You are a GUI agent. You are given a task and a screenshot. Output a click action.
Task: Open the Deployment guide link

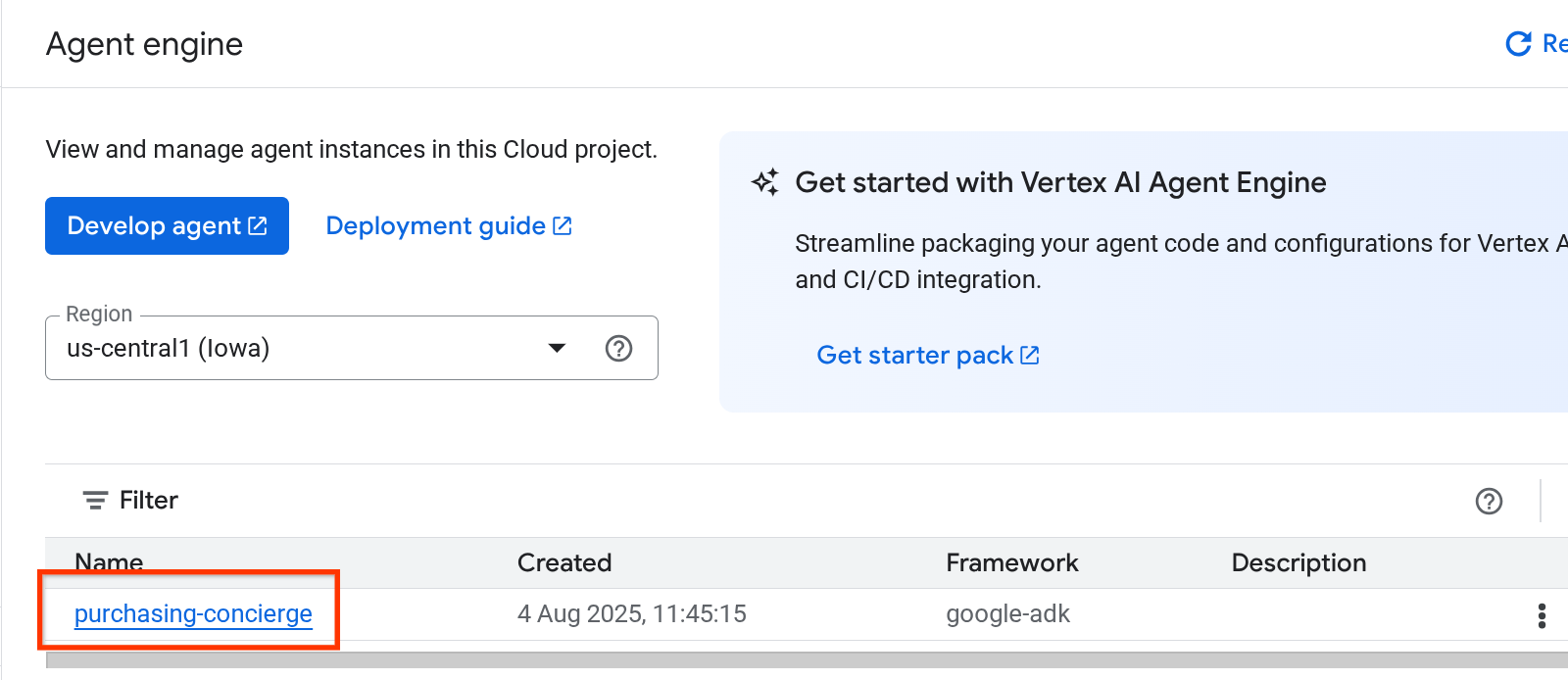click(435, 226)
